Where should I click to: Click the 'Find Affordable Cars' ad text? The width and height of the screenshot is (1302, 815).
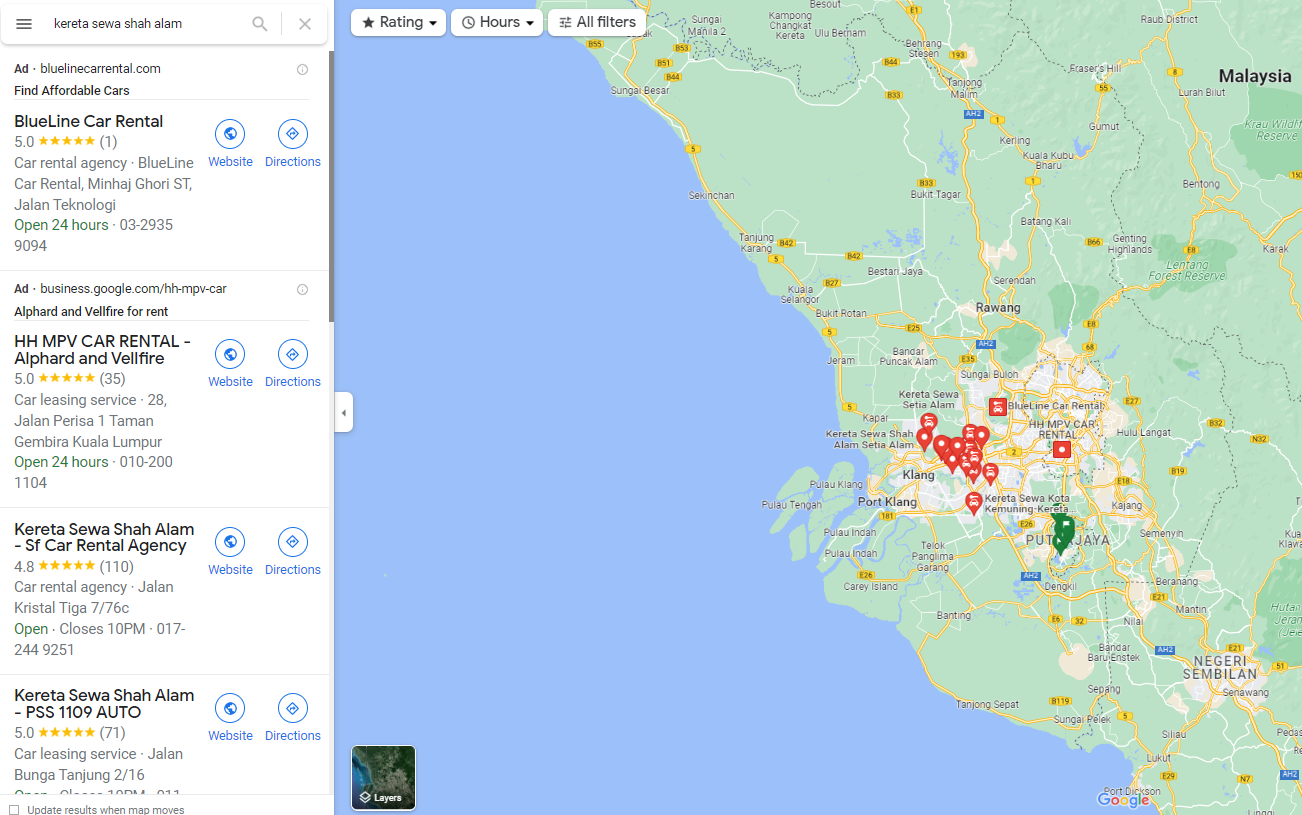pyautogui.click(x=72, y=90)
